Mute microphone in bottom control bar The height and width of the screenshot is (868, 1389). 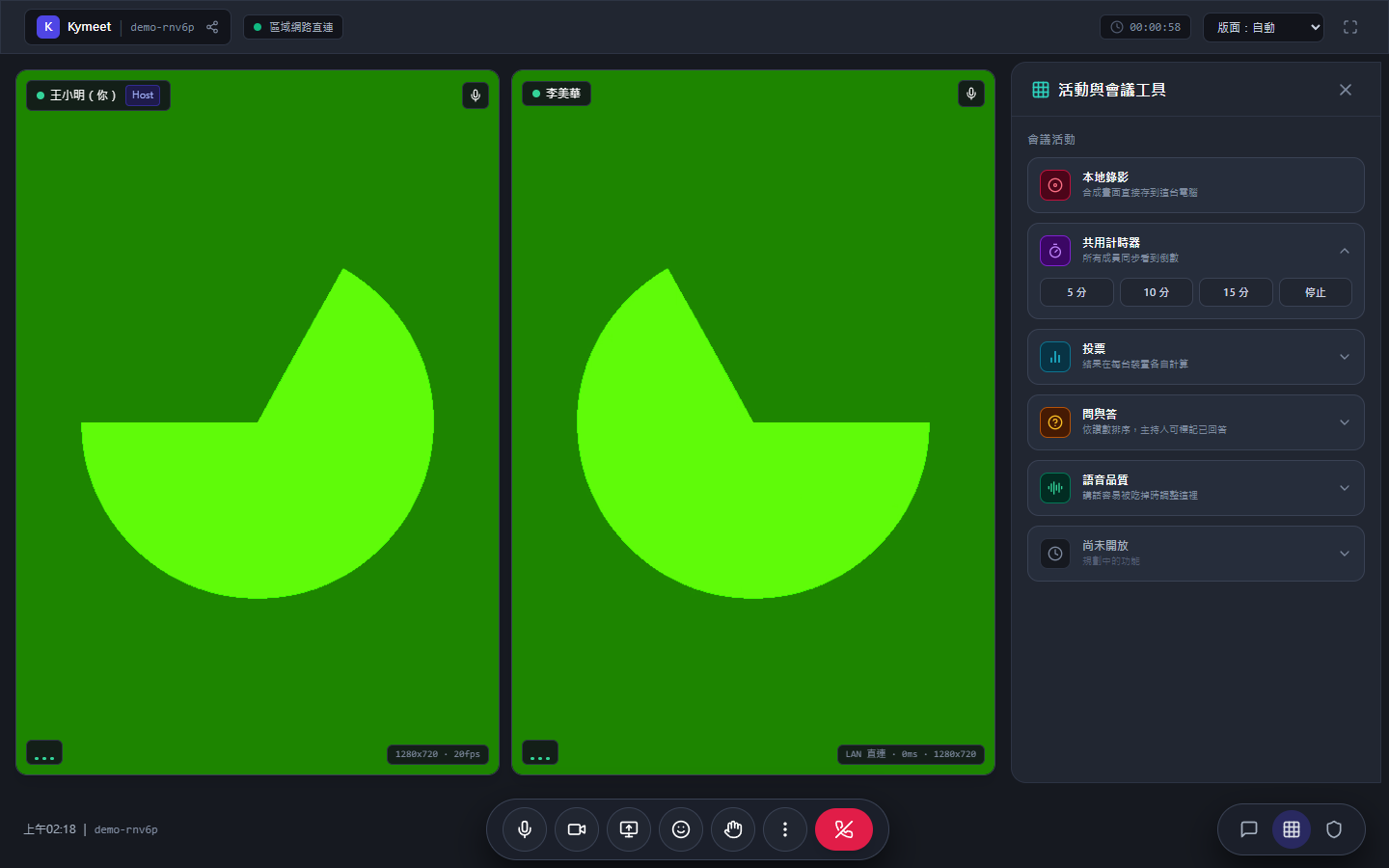tap(525, 829)
